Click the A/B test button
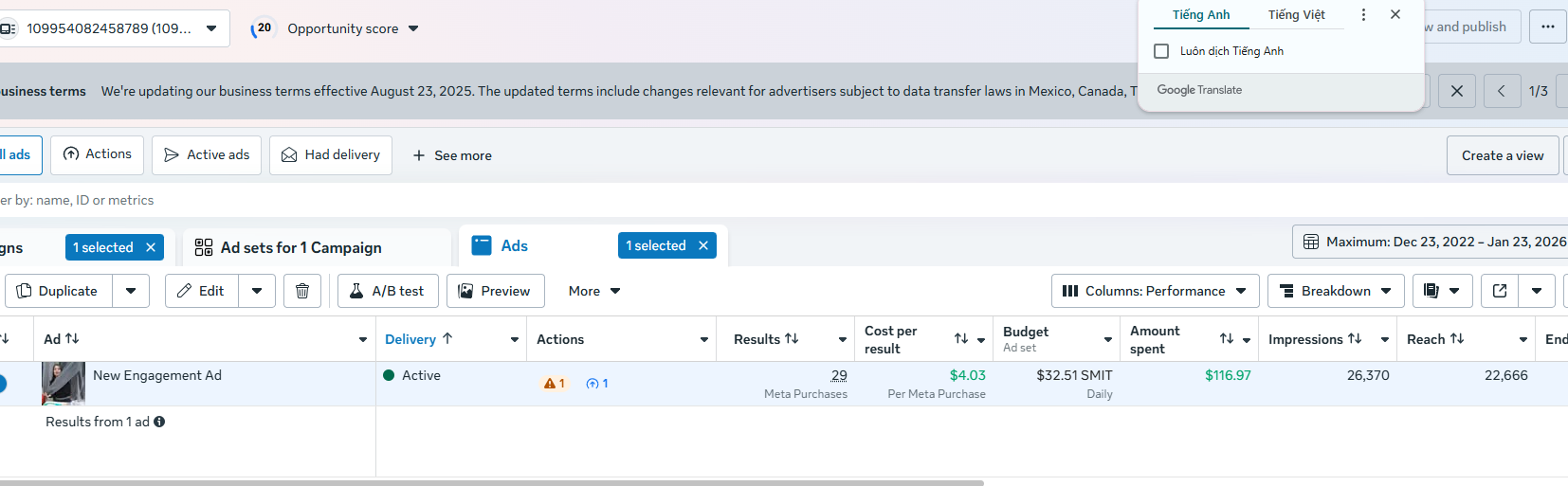The width and height of the screenshot is (1568, 486). (388, 291)
